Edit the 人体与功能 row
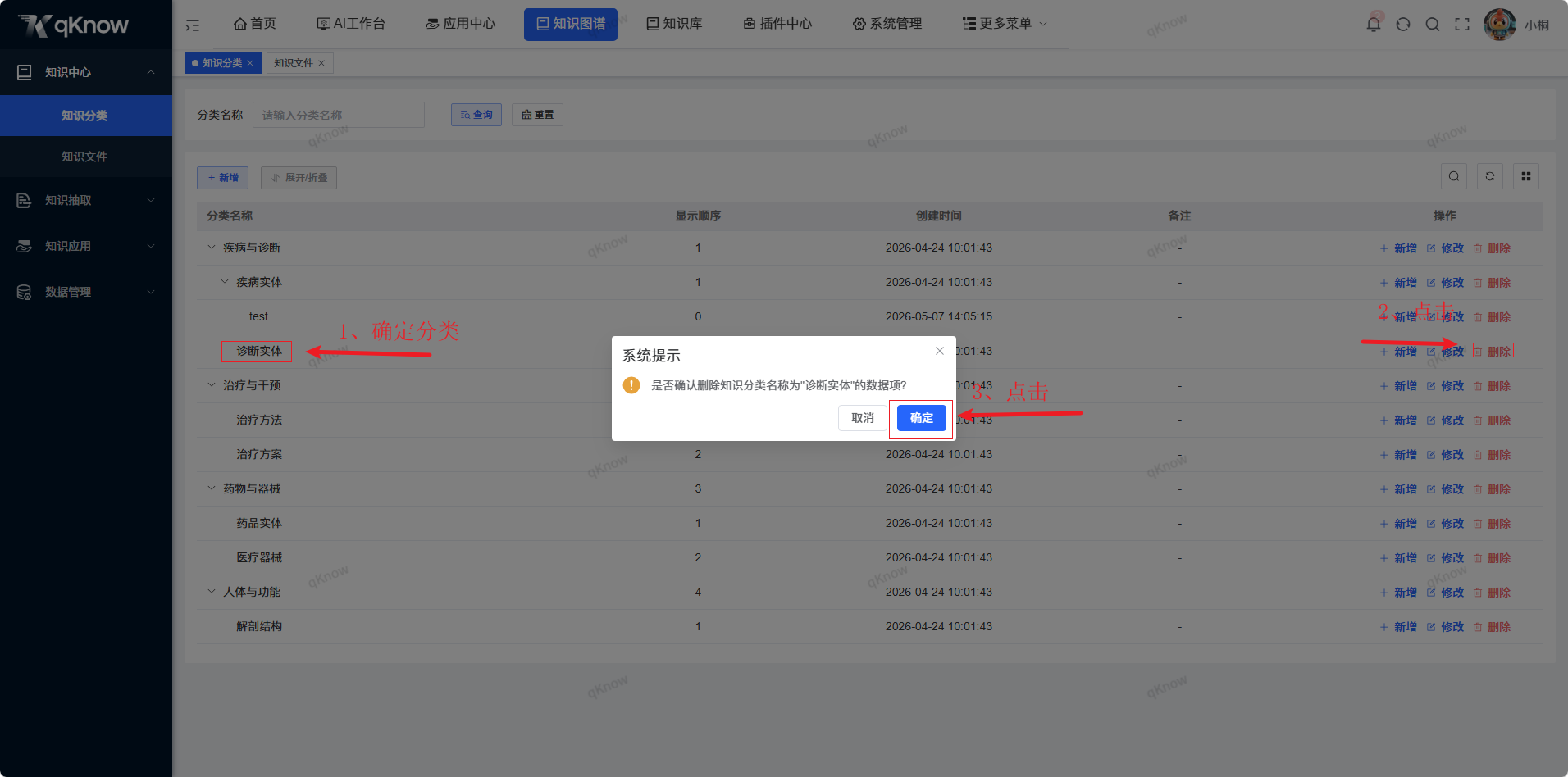This screenshot has height=777, width=1568. [1445, 593]
